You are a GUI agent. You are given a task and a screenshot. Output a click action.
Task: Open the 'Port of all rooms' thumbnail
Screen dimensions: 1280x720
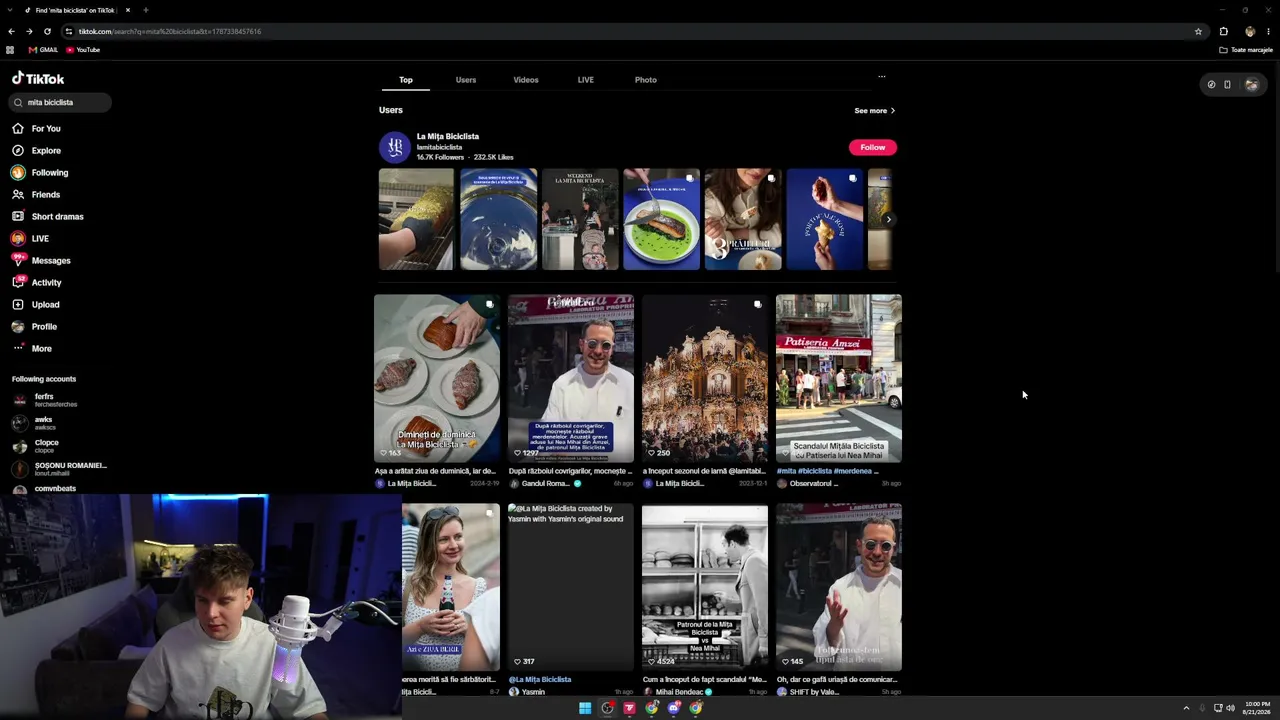pos(824,219)
